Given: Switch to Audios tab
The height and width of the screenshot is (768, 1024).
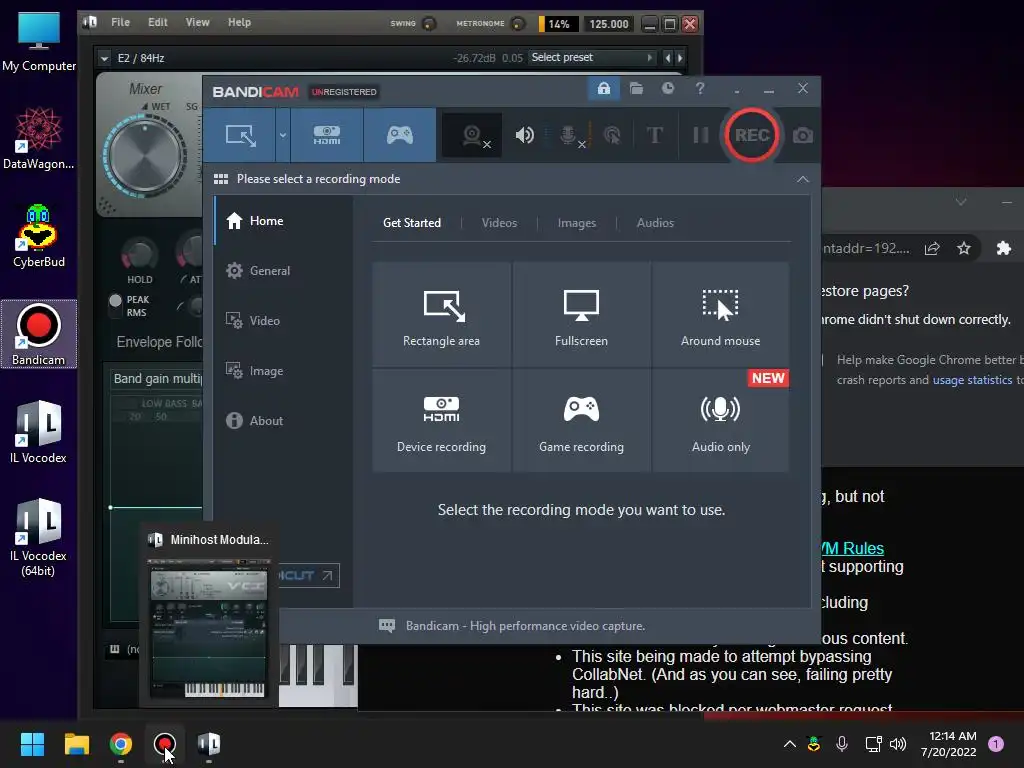Looking at the screenshot, I should pyautogui.click(x=655, y=223).
